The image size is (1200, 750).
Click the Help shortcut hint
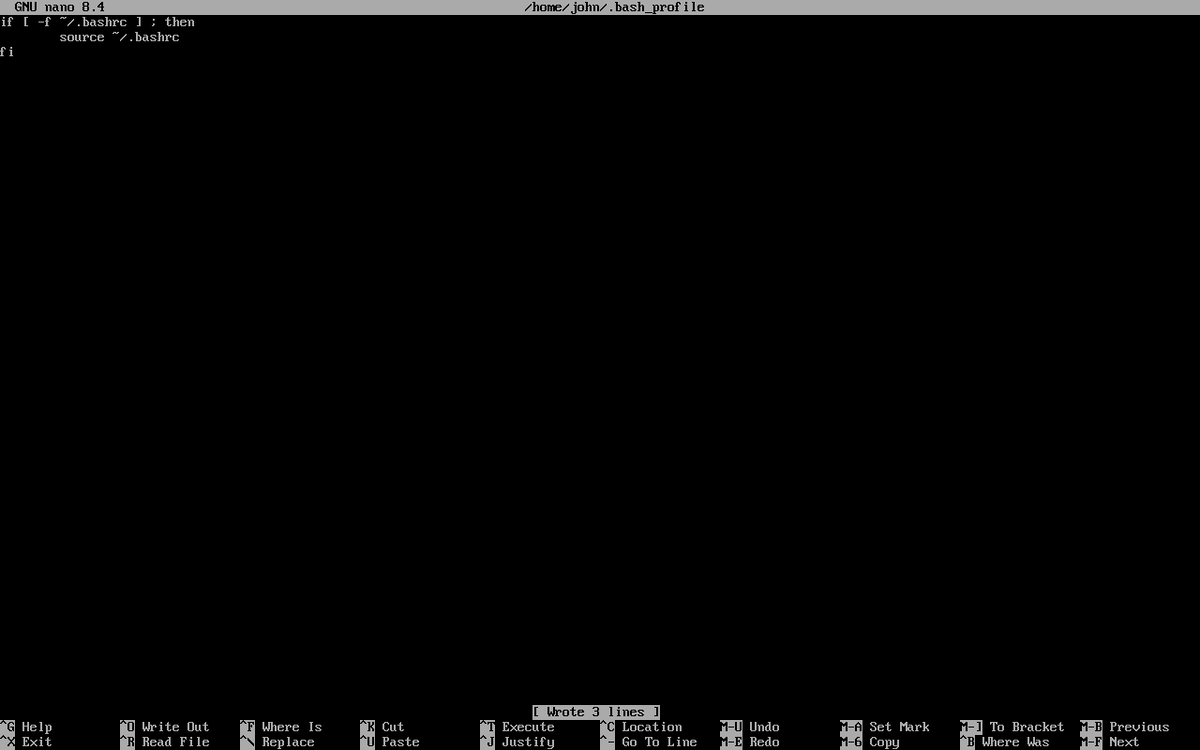tap(26, 727)
